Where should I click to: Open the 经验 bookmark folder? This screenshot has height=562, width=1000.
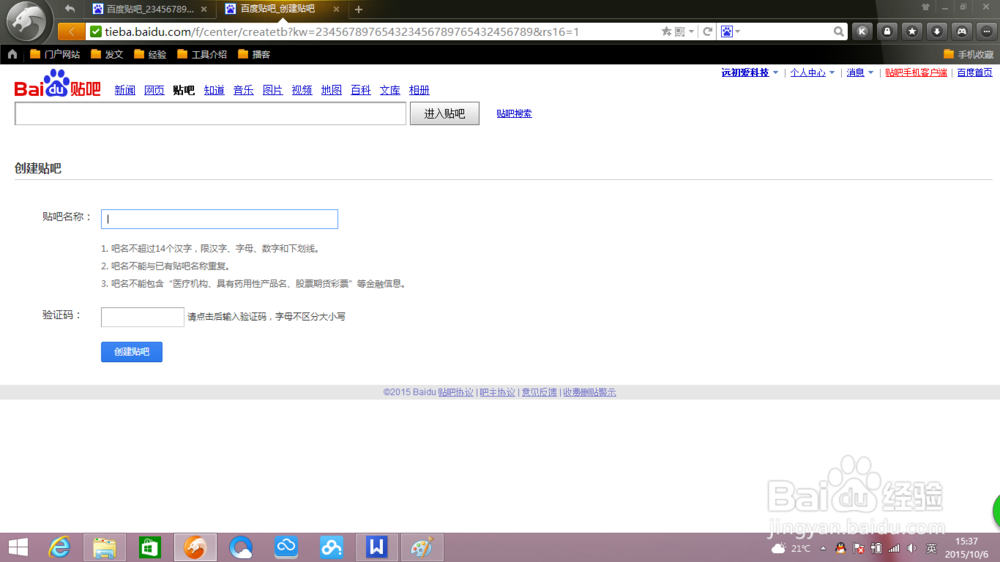[x=150, y=54]
